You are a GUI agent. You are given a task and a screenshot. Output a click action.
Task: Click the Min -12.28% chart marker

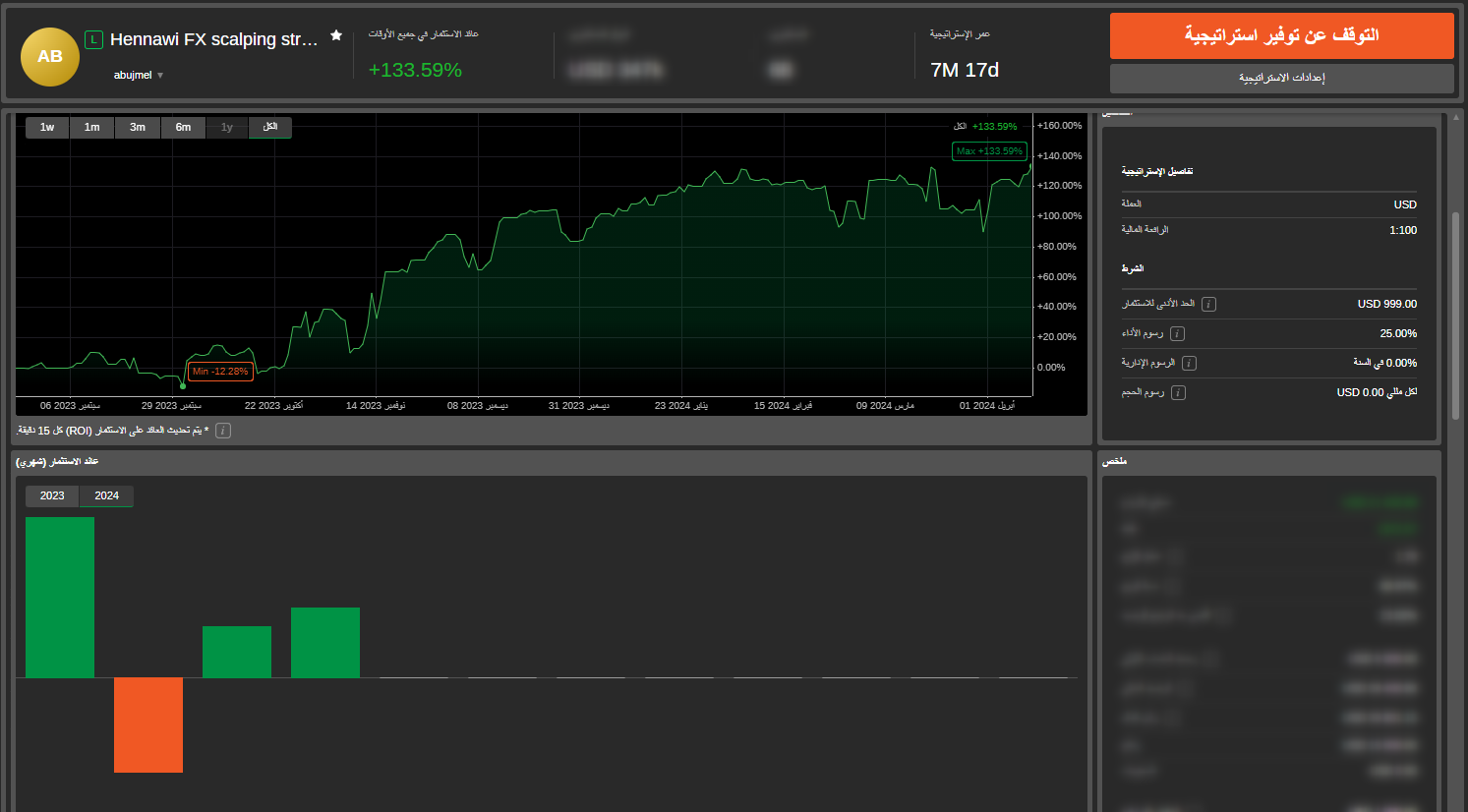coord(220,372)
